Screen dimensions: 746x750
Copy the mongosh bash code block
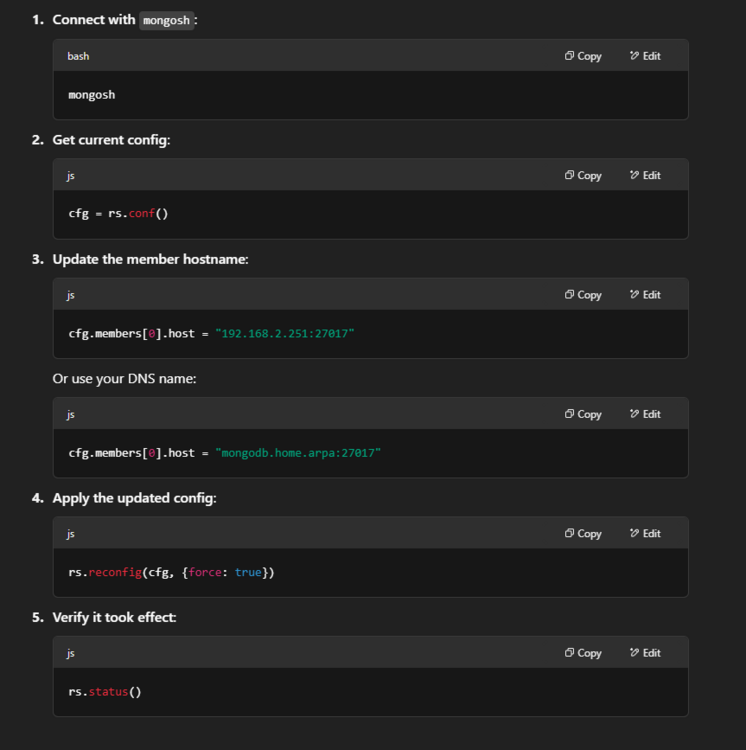tap(582, 56)
